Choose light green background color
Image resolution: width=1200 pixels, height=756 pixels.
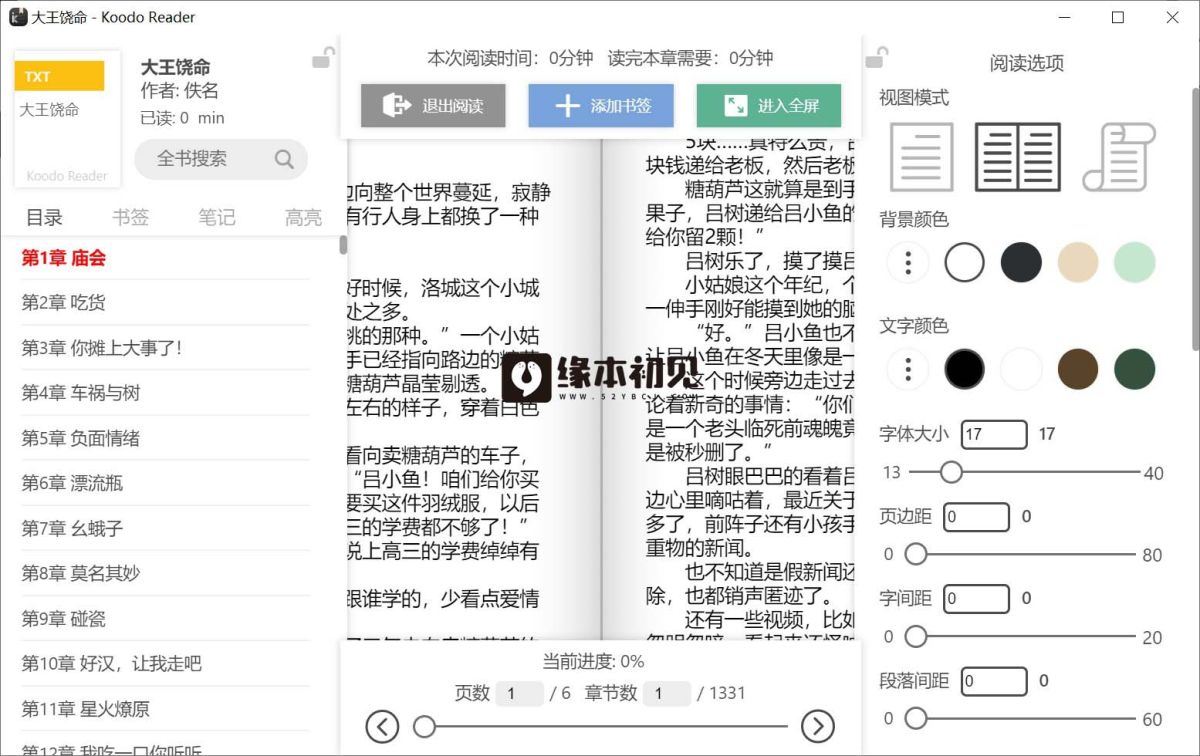pyautogui.click(x=1135, y=263)
